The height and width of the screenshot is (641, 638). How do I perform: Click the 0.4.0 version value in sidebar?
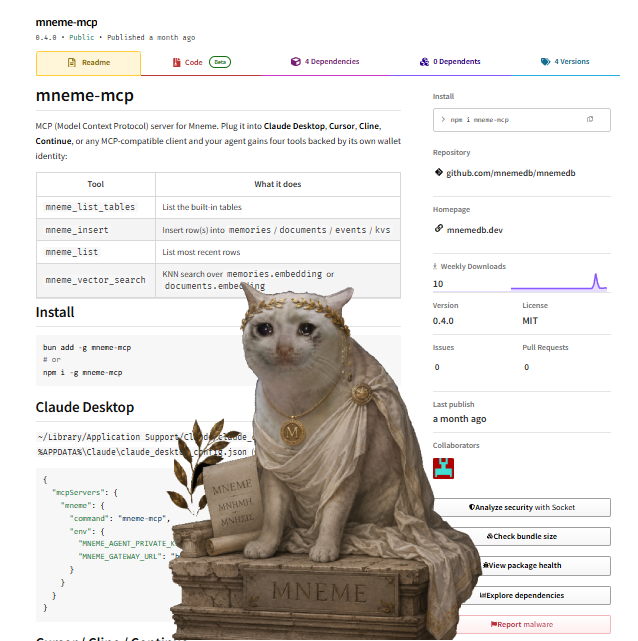pyautogui.click(x=443, y=321)
